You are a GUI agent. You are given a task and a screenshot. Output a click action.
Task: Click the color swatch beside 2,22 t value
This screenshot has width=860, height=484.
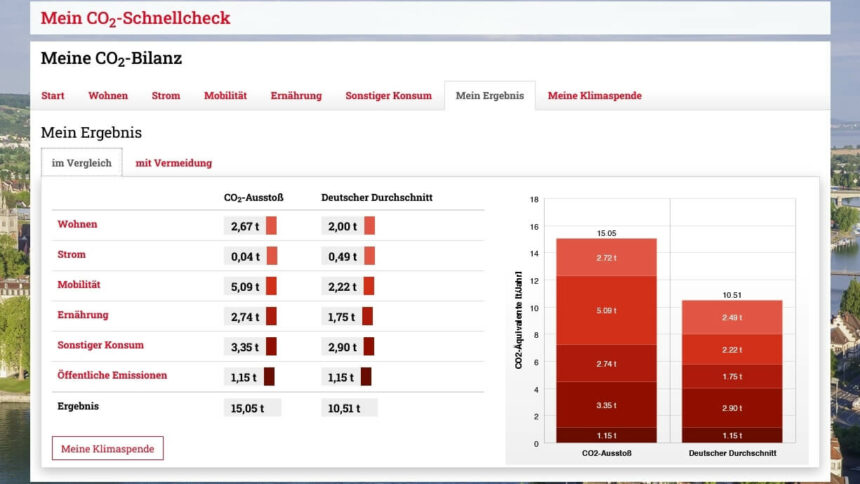coord(369,286)
